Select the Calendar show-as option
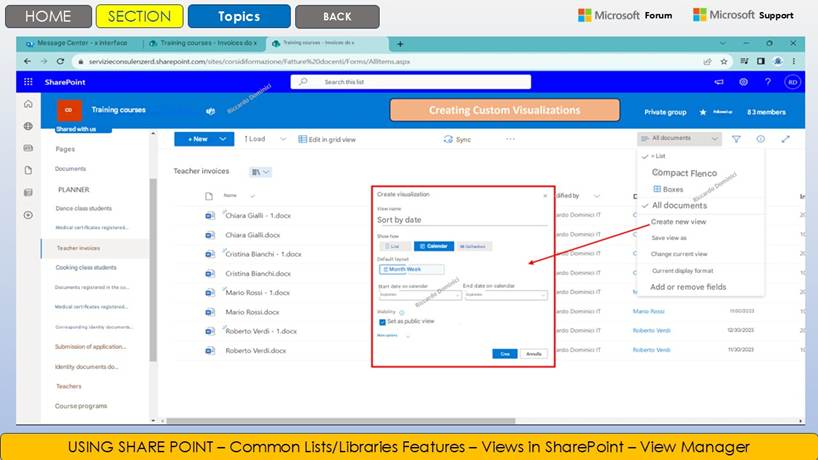The width and height of the screenshot is (818, 460). click(434, 246)
